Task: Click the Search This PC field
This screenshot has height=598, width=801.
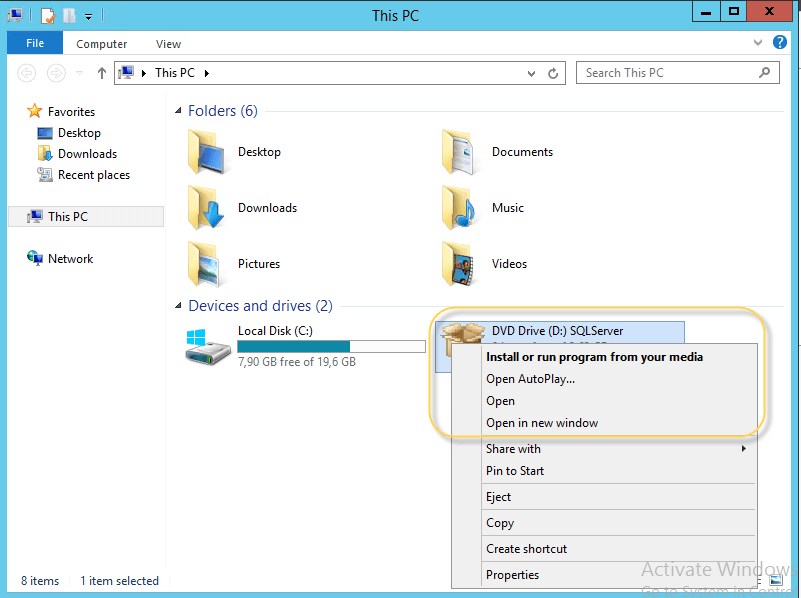Action: point(668,73)
